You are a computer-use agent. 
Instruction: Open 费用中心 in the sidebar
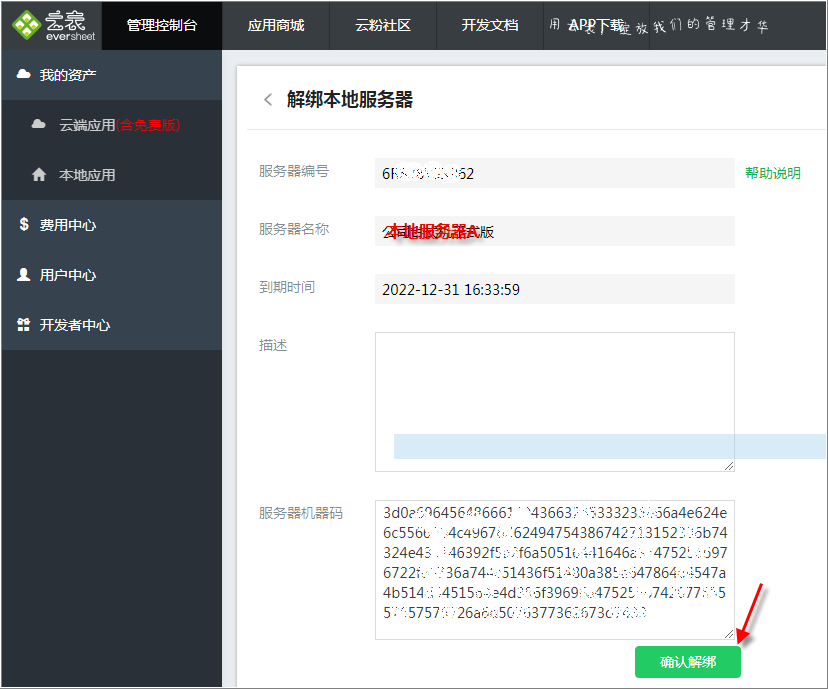[111, 225]
